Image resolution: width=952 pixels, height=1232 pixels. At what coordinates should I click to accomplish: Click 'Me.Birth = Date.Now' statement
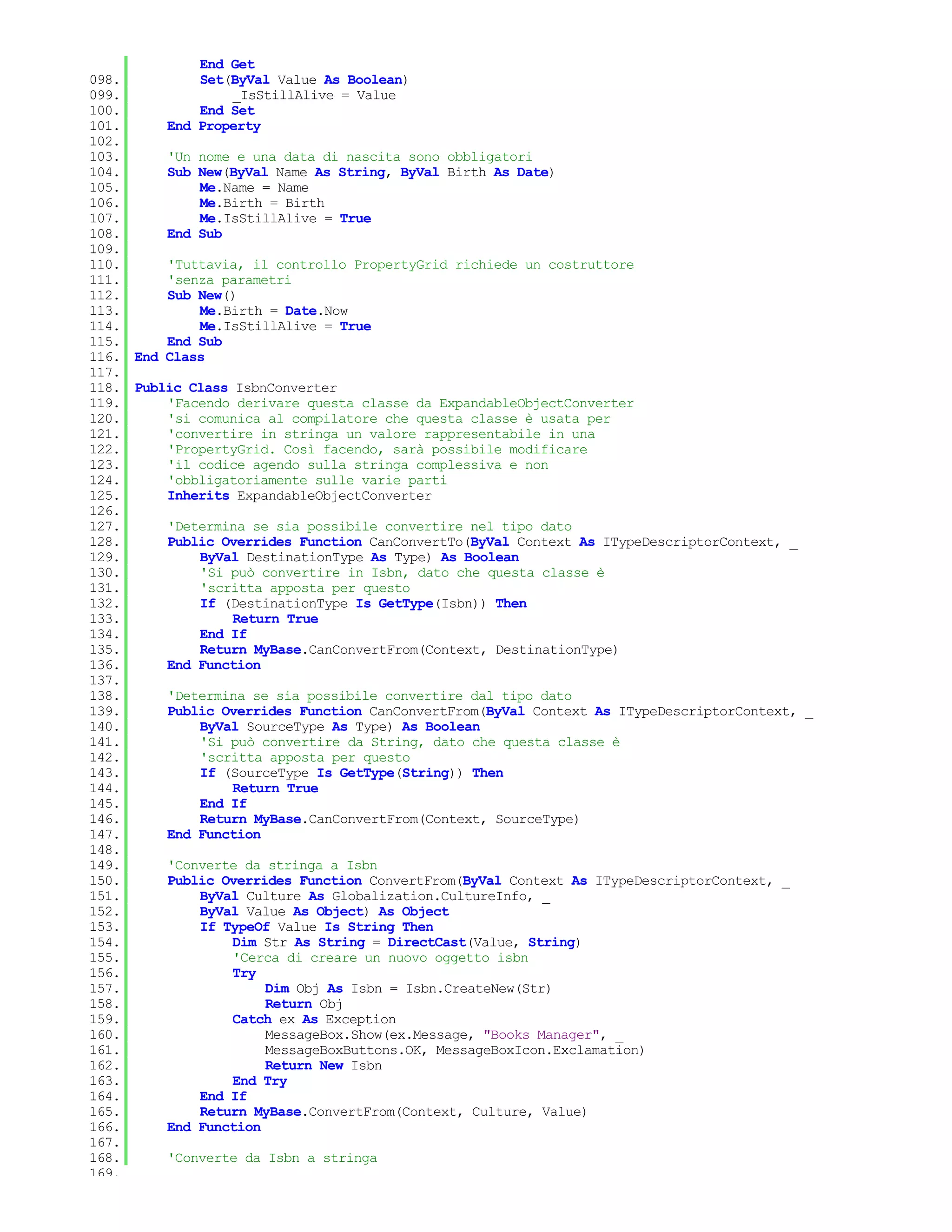[x=273, y=311]
